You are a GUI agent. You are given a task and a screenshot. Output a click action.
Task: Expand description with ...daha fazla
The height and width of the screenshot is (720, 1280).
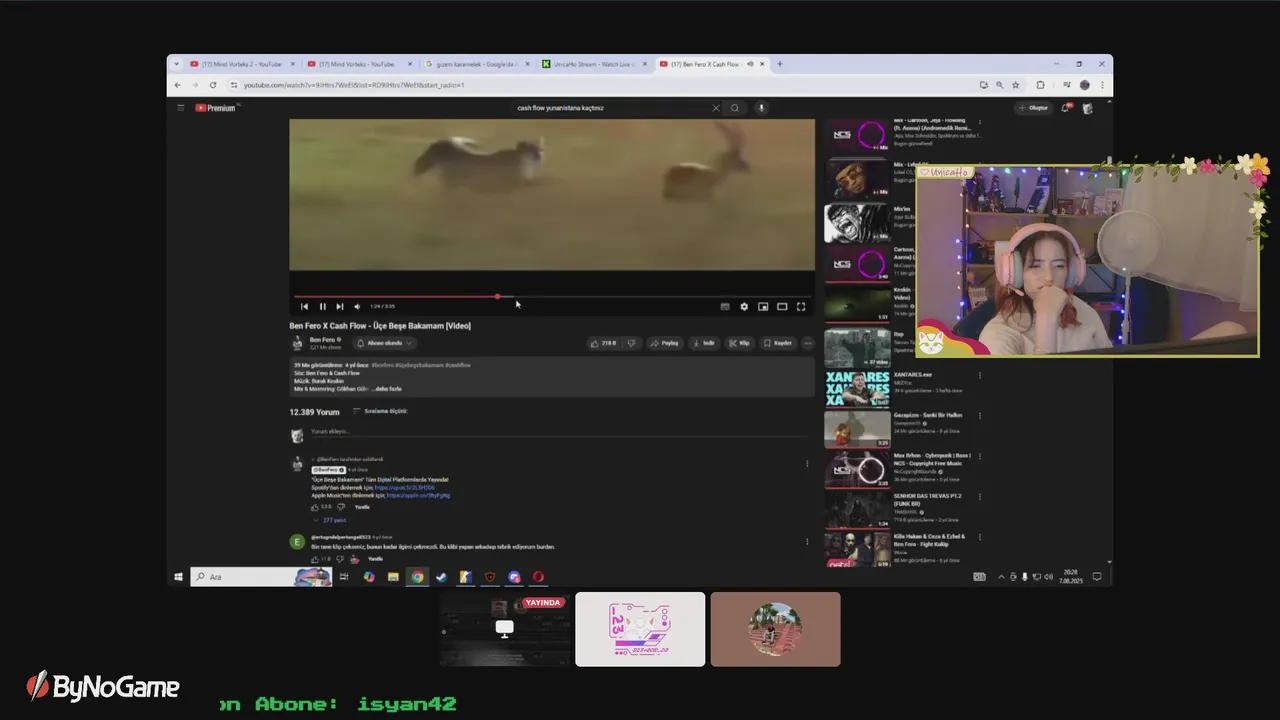tap(386, 389)
